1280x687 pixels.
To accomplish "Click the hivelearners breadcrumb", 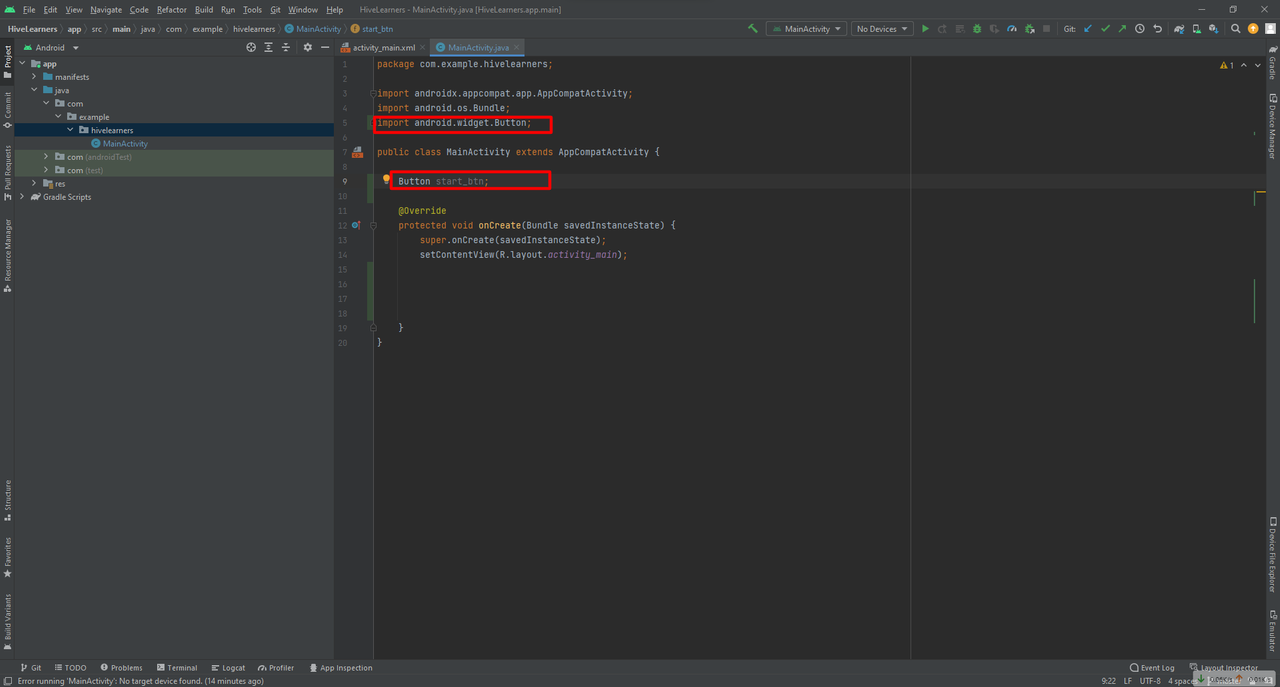I will tap(254, 29).
